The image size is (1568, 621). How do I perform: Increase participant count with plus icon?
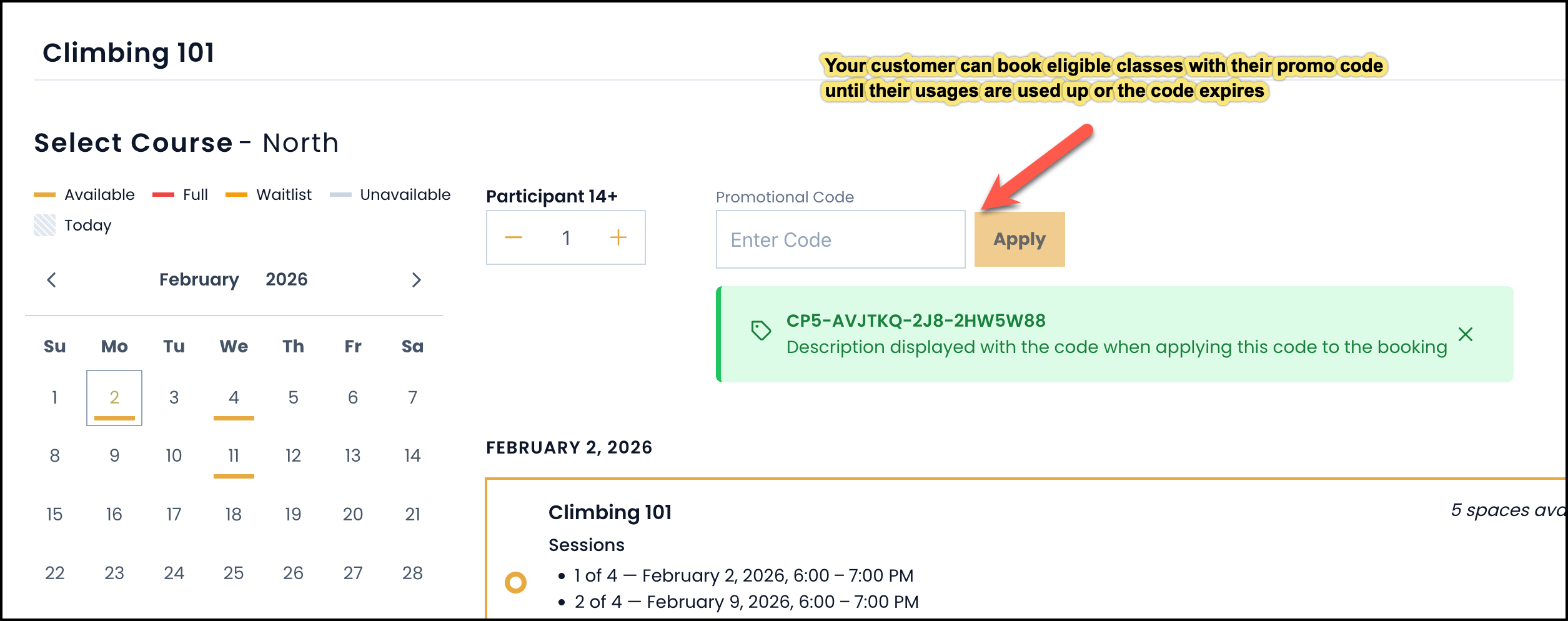pos(618,238)
